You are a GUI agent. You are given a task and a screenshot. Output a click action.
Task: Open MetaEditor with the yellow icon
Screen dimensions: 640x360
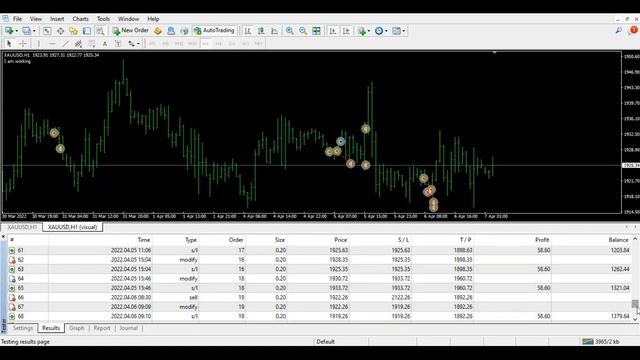click(158, 31)
